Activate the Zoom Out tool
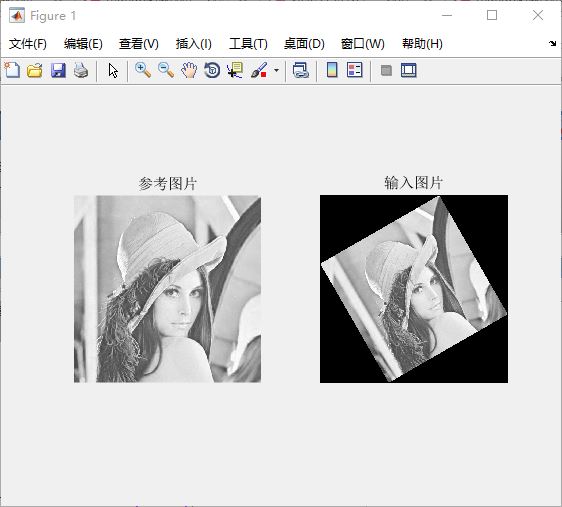Screen dimensions: 562x507 166,70
